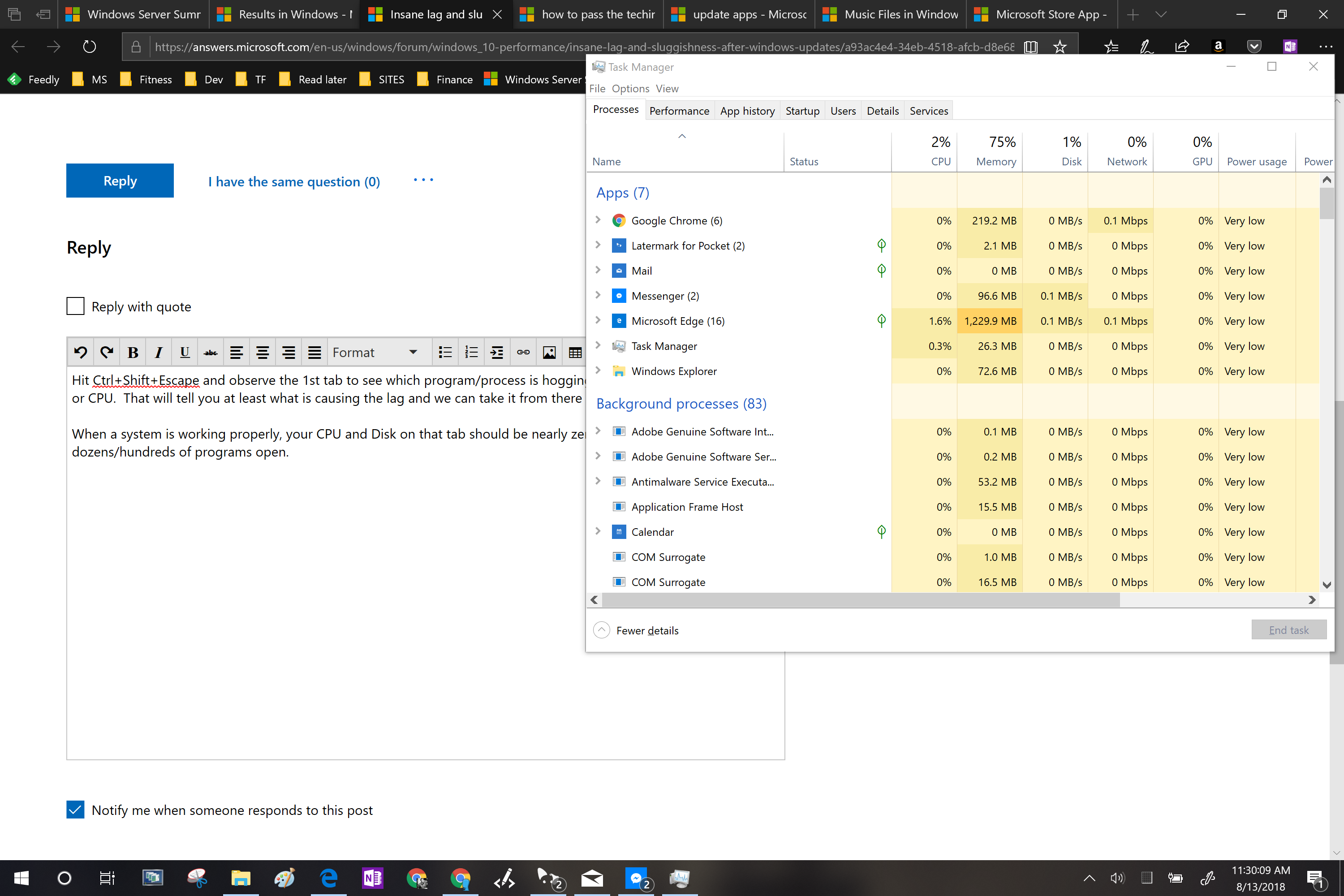This screenshot has height=896, width=1344.
Task: Collapse Task Manager with Fewer details
Action: tap(637, 630)
